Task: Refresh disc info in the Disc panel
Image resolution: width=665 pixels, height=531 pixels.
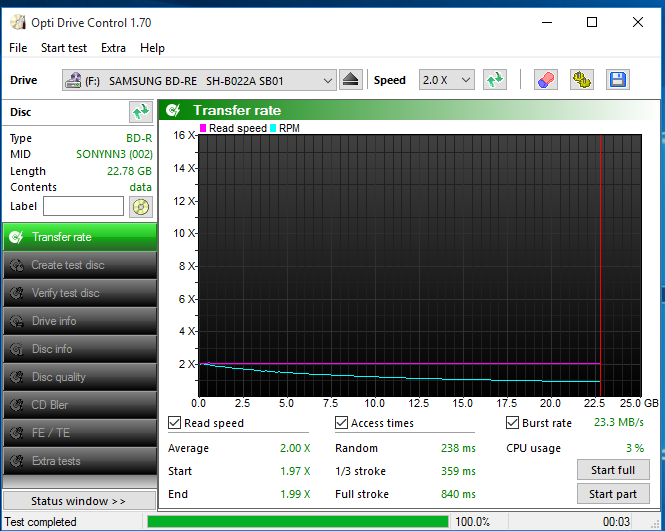Action: pyautogui.click(x=141, y=112)
